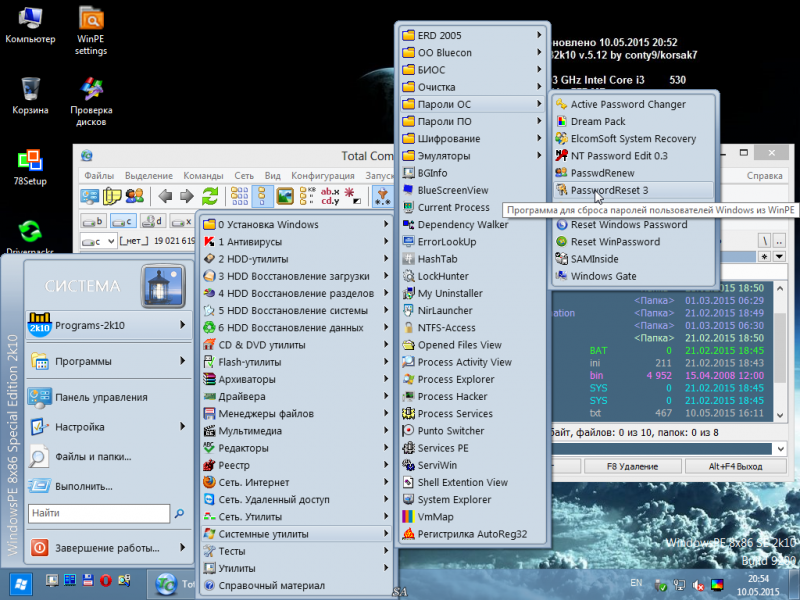Choose Reset Windows Password menu entry
This screenshot has width=800, height=600.
pos(634,224)
